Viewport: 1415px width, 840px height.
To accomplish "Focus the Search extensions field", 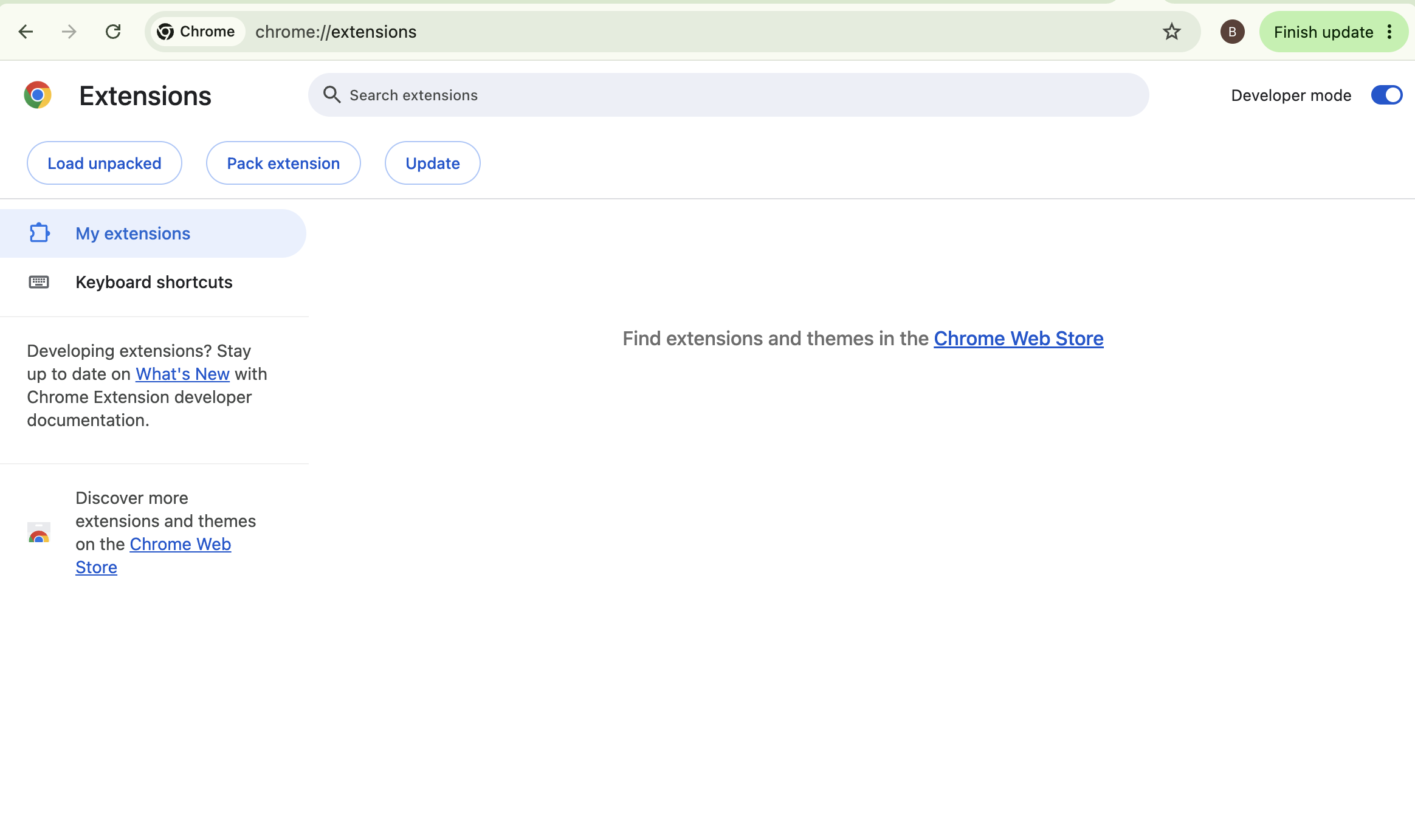I will [x=728, y=95].
